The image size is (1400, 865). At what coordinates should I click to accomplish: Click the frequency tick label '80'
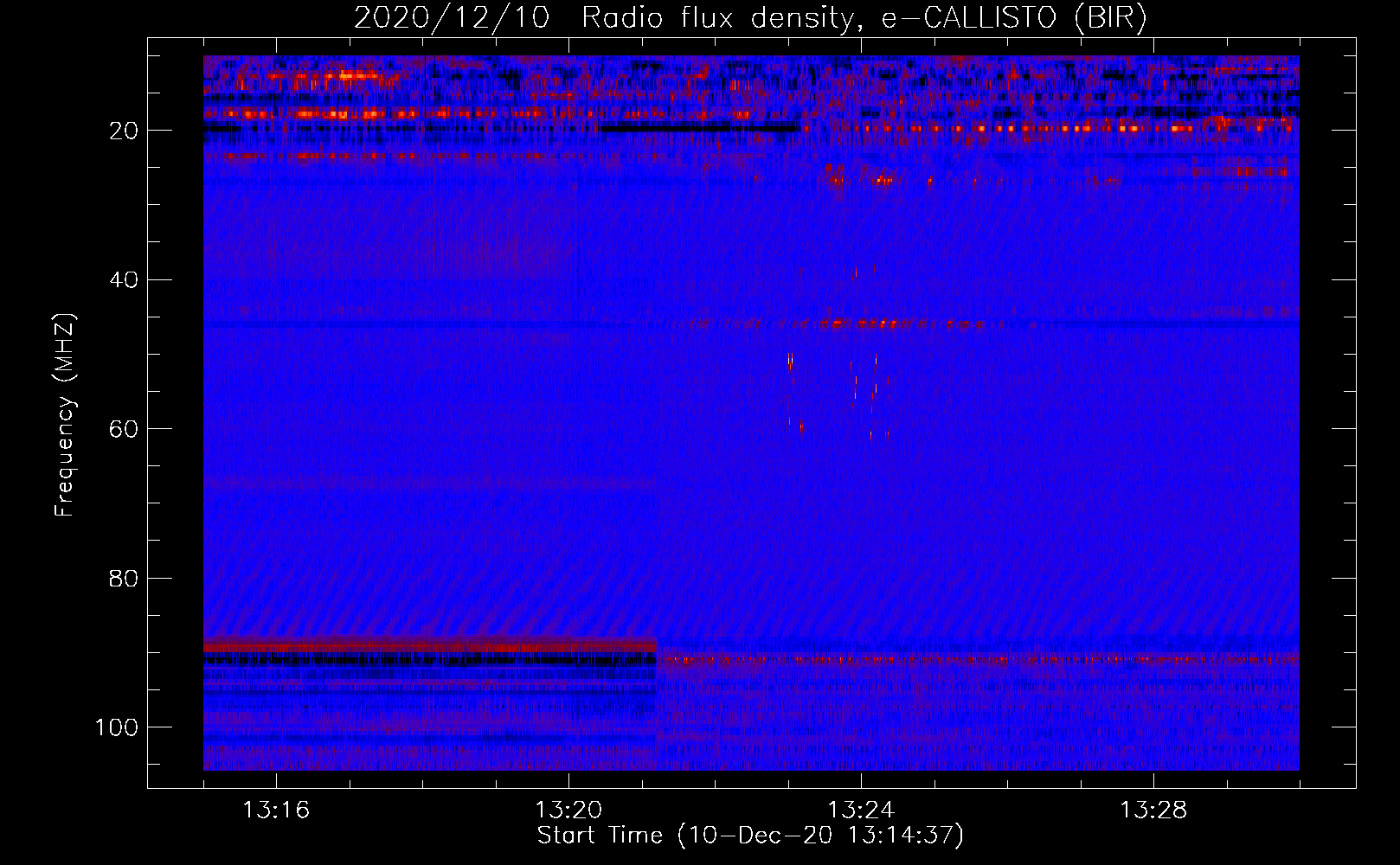124,579
